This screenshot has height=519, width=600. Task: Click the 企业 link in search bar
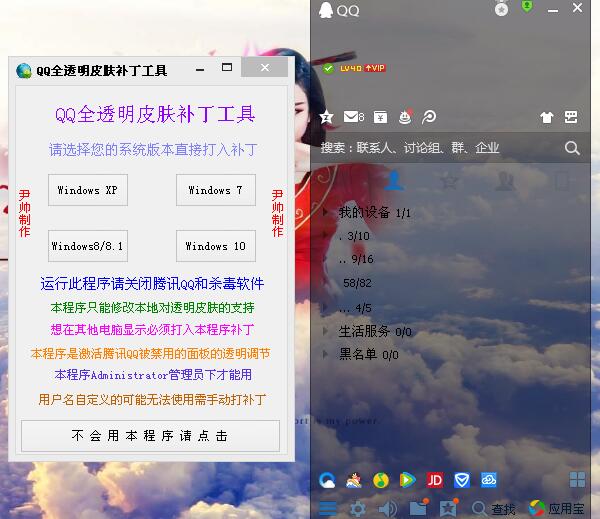(487, 147)
